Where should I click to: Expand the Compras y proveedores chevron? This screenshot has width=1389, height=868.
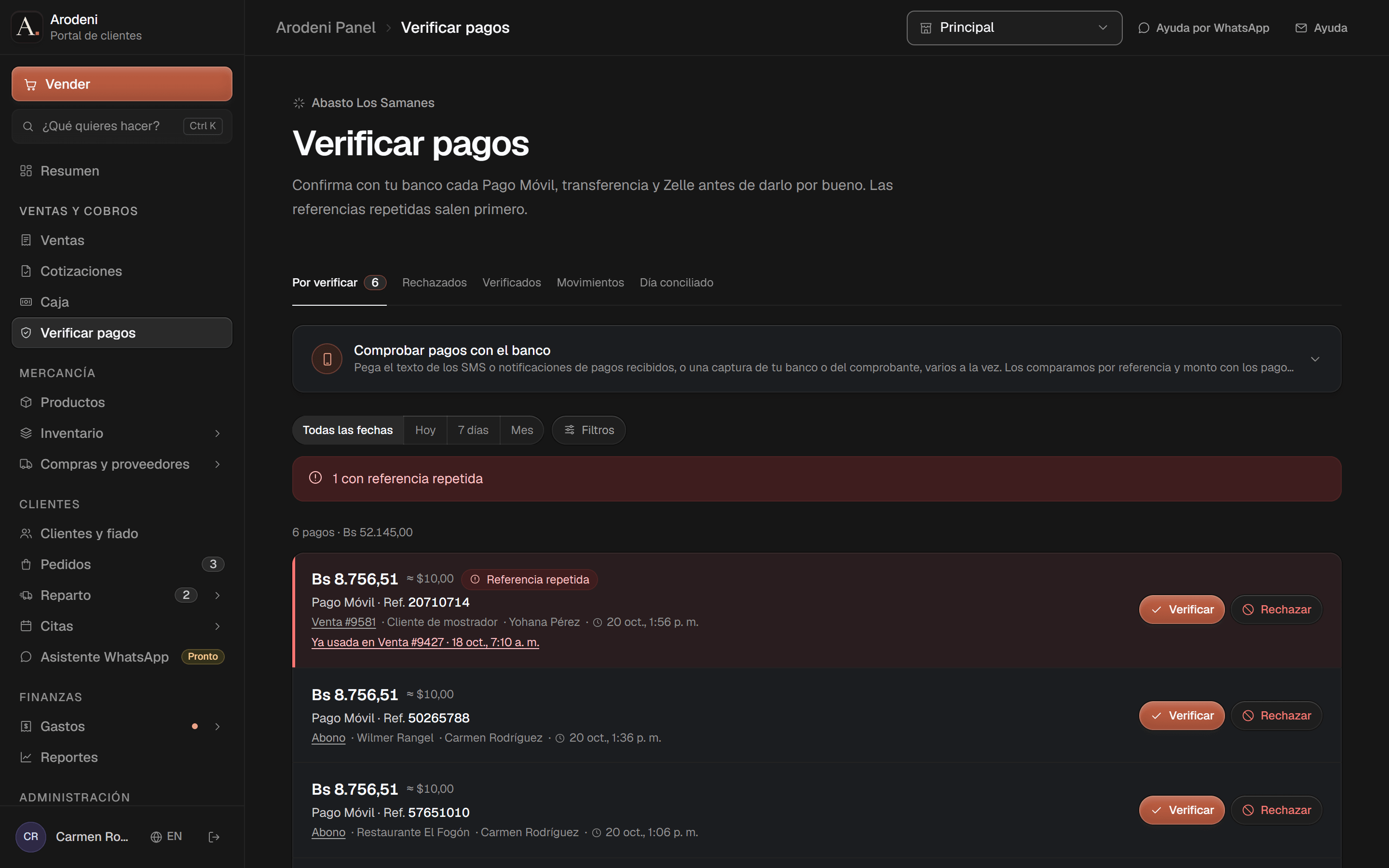point(218,464)
